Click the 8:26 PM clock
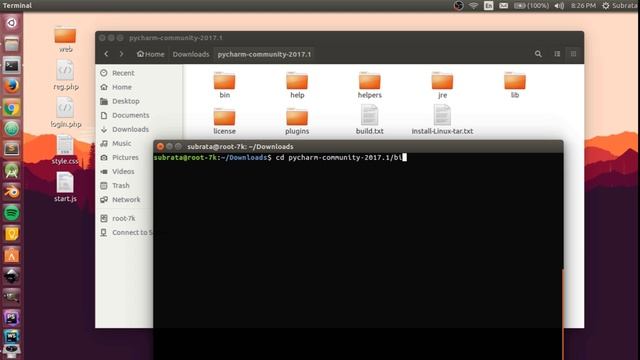640x360 pixels. (583, 5)
